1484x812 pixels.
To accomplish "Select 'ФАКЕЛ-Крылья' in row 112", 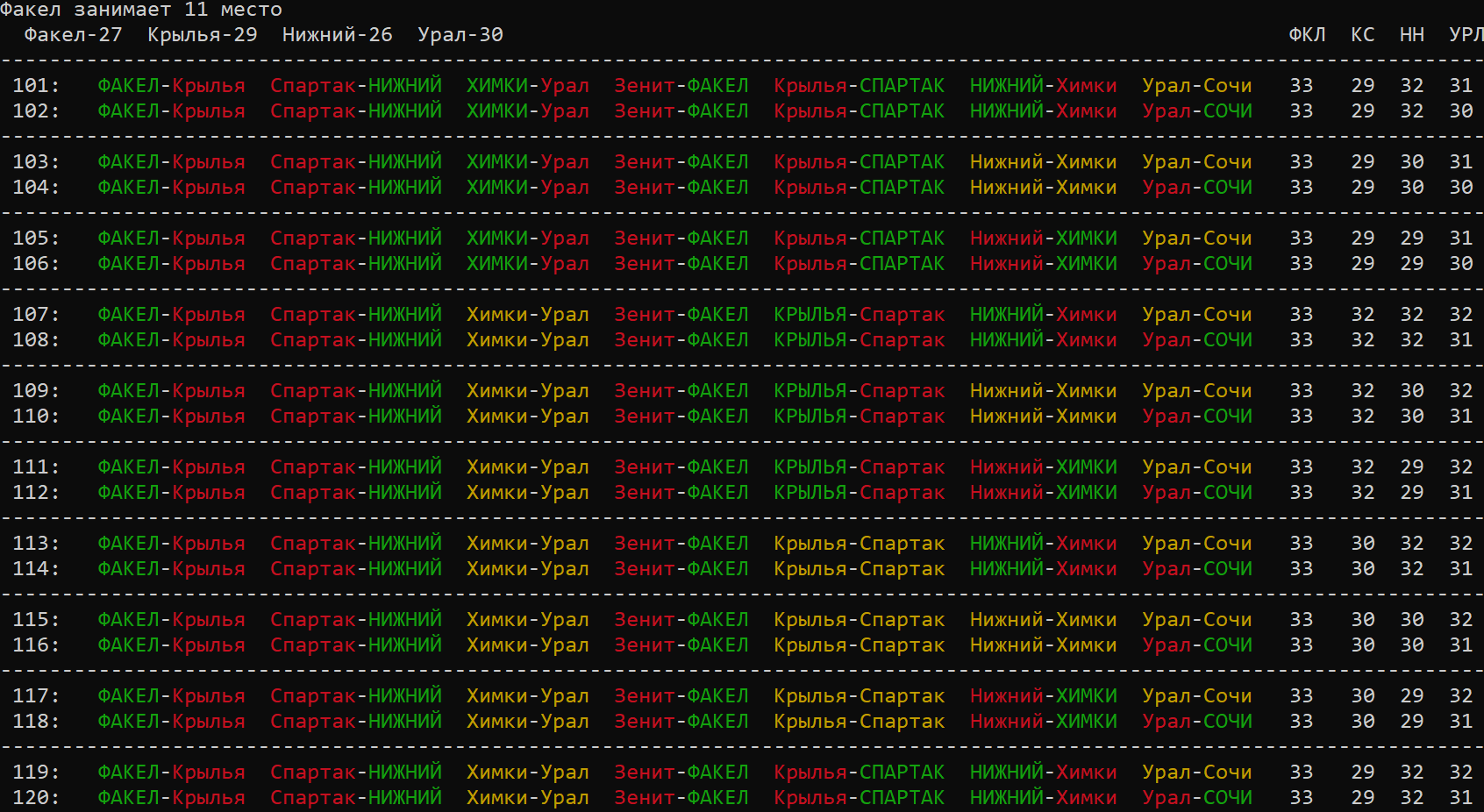I will [x=172, y=493].
